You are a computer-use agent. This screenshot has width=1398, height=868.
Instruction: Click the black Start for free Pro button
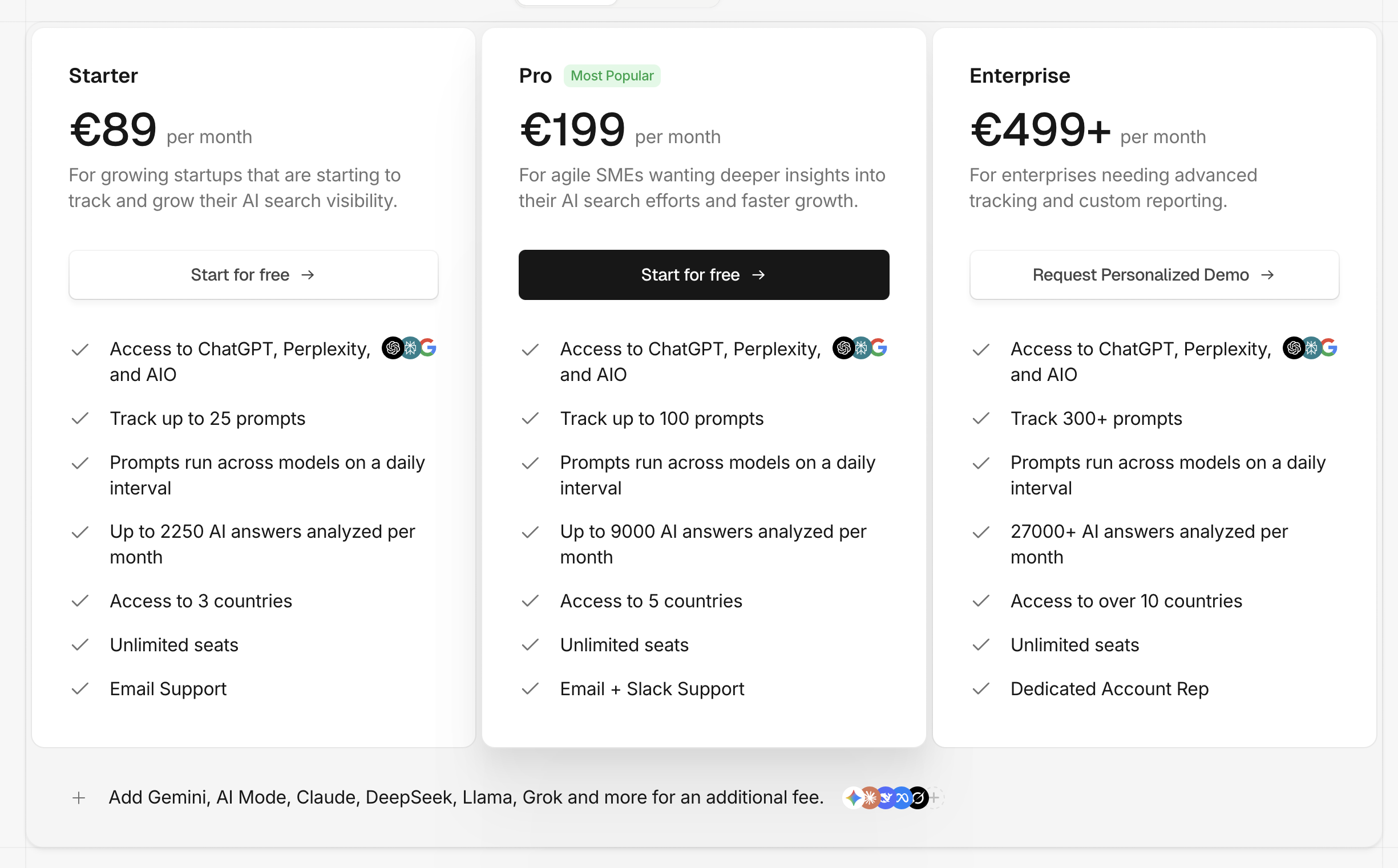tap(704, 274)
